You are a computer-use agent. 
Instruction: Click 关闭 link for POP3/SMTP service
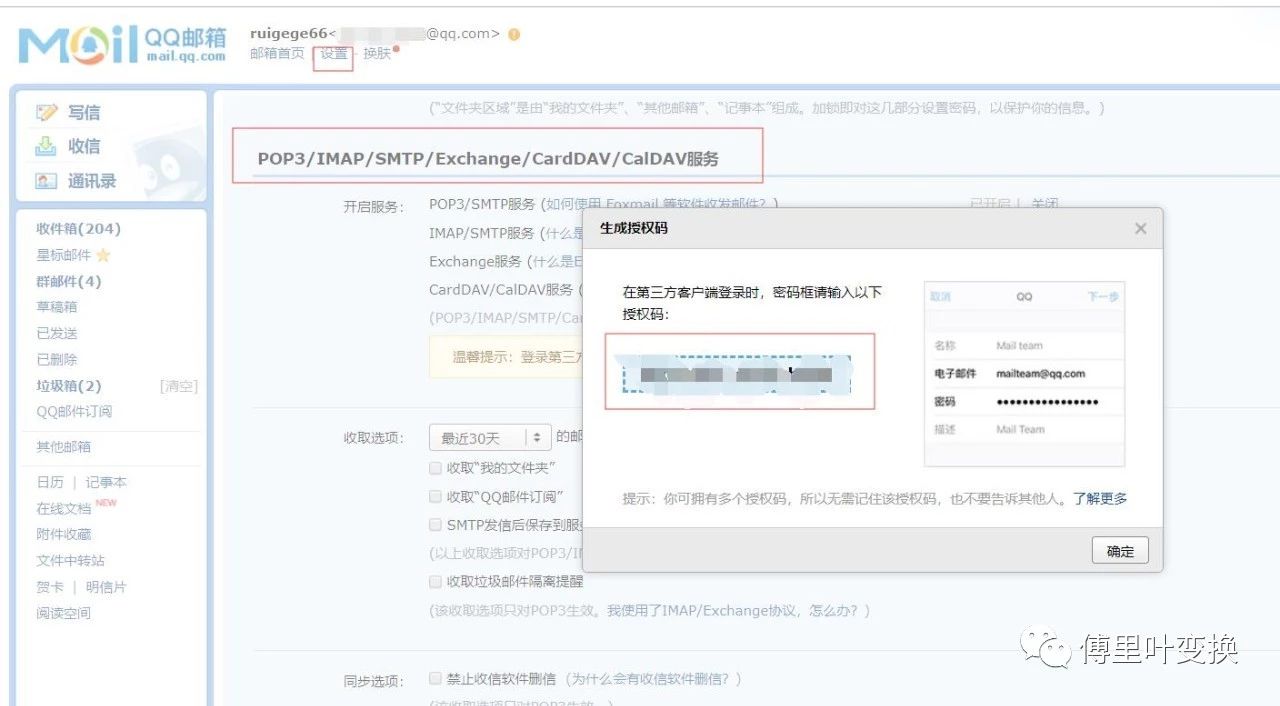(x=1045, y=203)
